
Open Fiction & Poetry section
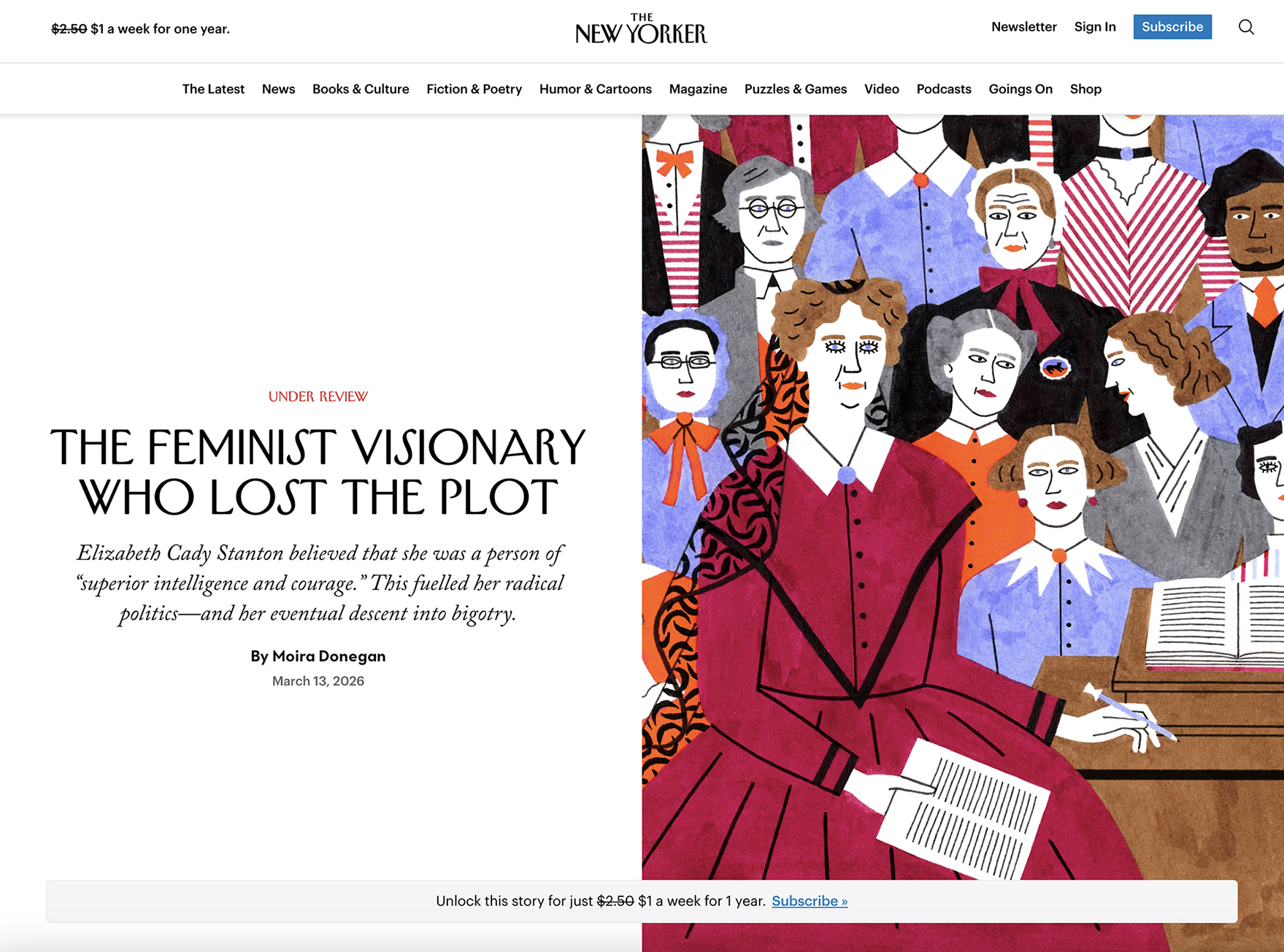click(x=474, y=89)
